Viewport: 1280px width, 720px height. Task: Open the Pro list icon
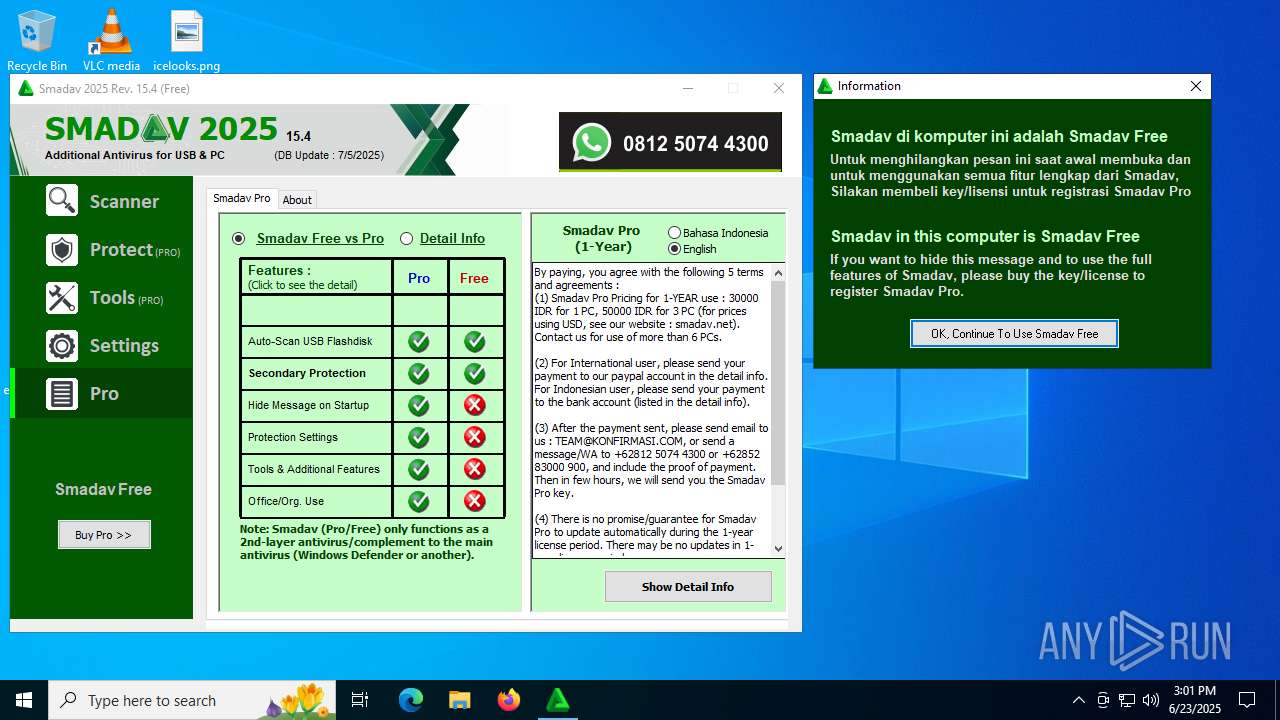[x=62, y=393]
